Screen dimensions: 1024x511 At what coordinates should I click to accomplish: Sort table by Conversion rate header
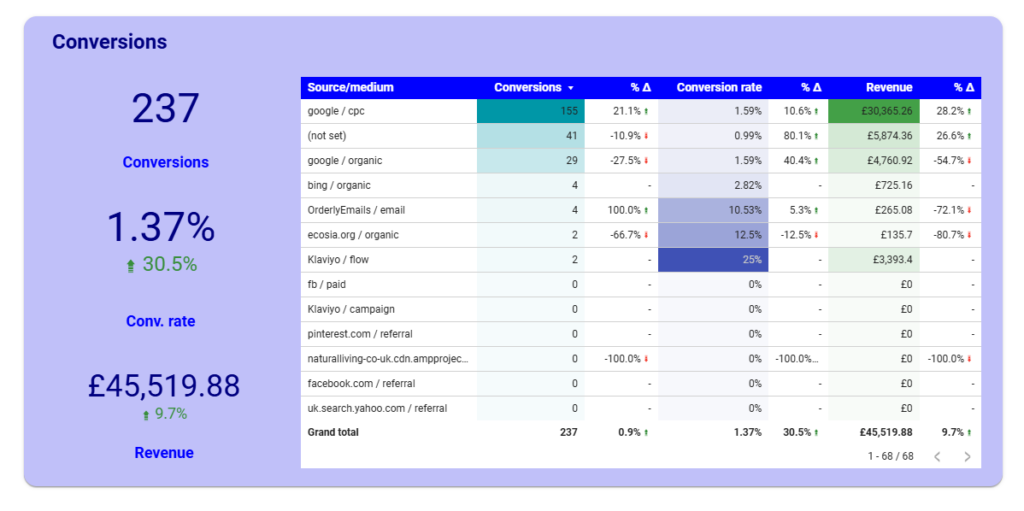pyautogui.click(x=719, y=87)
